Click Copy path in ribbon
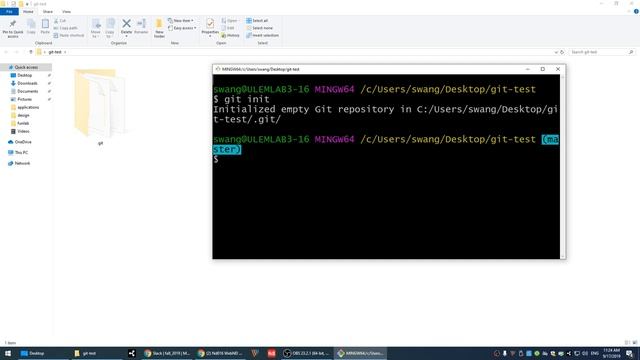The image size is (640, 360). 66,28
